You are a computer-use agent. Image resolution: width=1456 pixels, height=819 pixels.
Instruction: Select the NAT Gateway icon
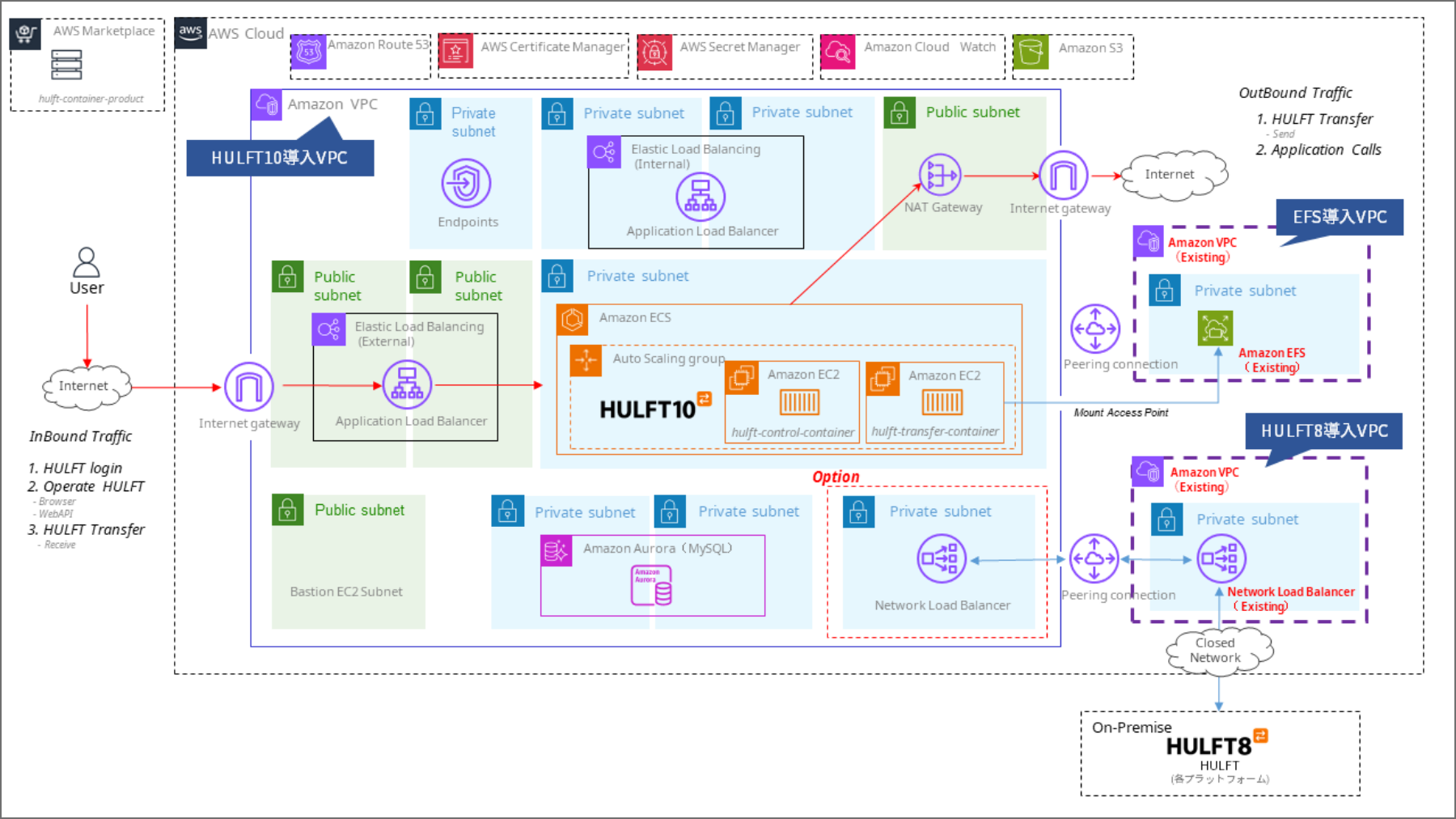[940, 175]
